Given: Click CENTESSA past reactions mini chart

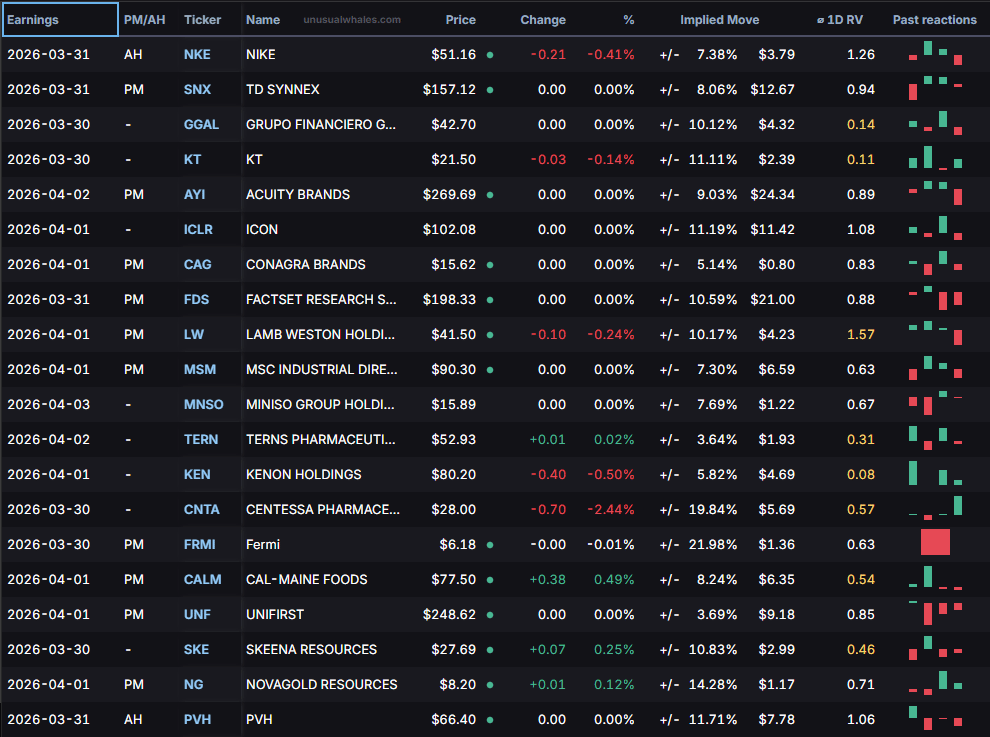Looking at the screenshot, I should (x=935, y=508).
